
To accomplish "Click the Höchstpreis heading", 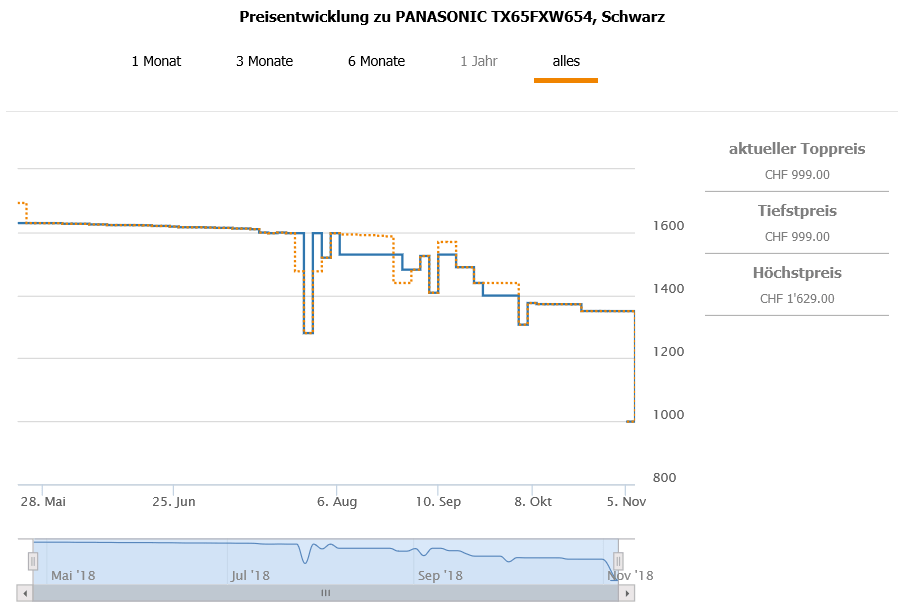I will pyautogui.click(x=797, y=273).
